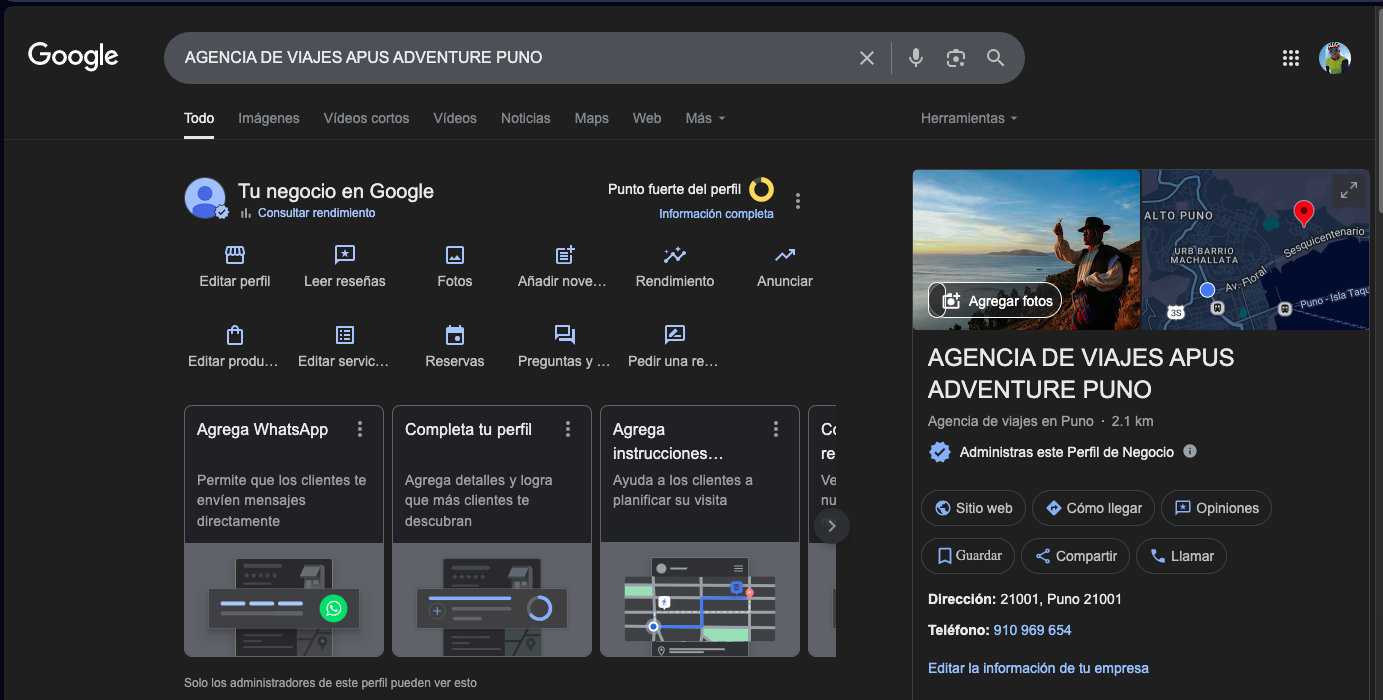1383x700 pixels.
Task: Switch to the Imágenes tab
Action: coord(269,118)
